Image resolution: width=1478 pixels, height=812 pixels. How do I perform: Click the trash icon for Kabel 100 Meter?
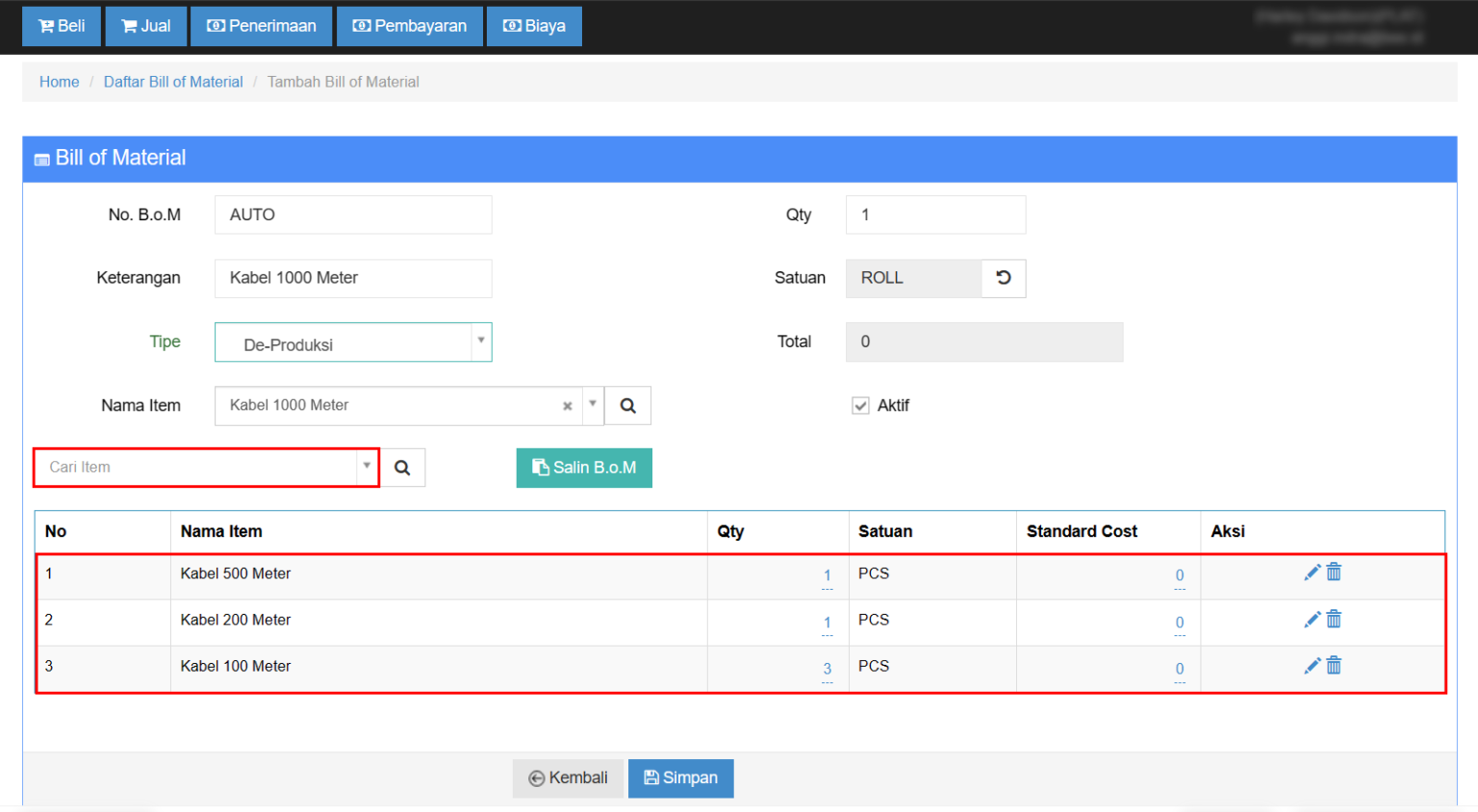(1334, 665)
